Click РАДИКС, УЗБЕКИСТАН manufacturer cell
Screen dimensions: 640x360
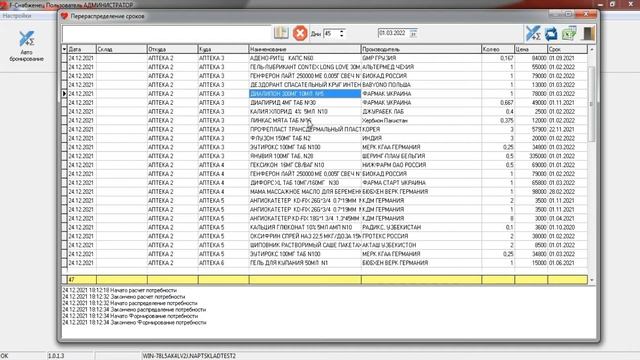[421, 227]
